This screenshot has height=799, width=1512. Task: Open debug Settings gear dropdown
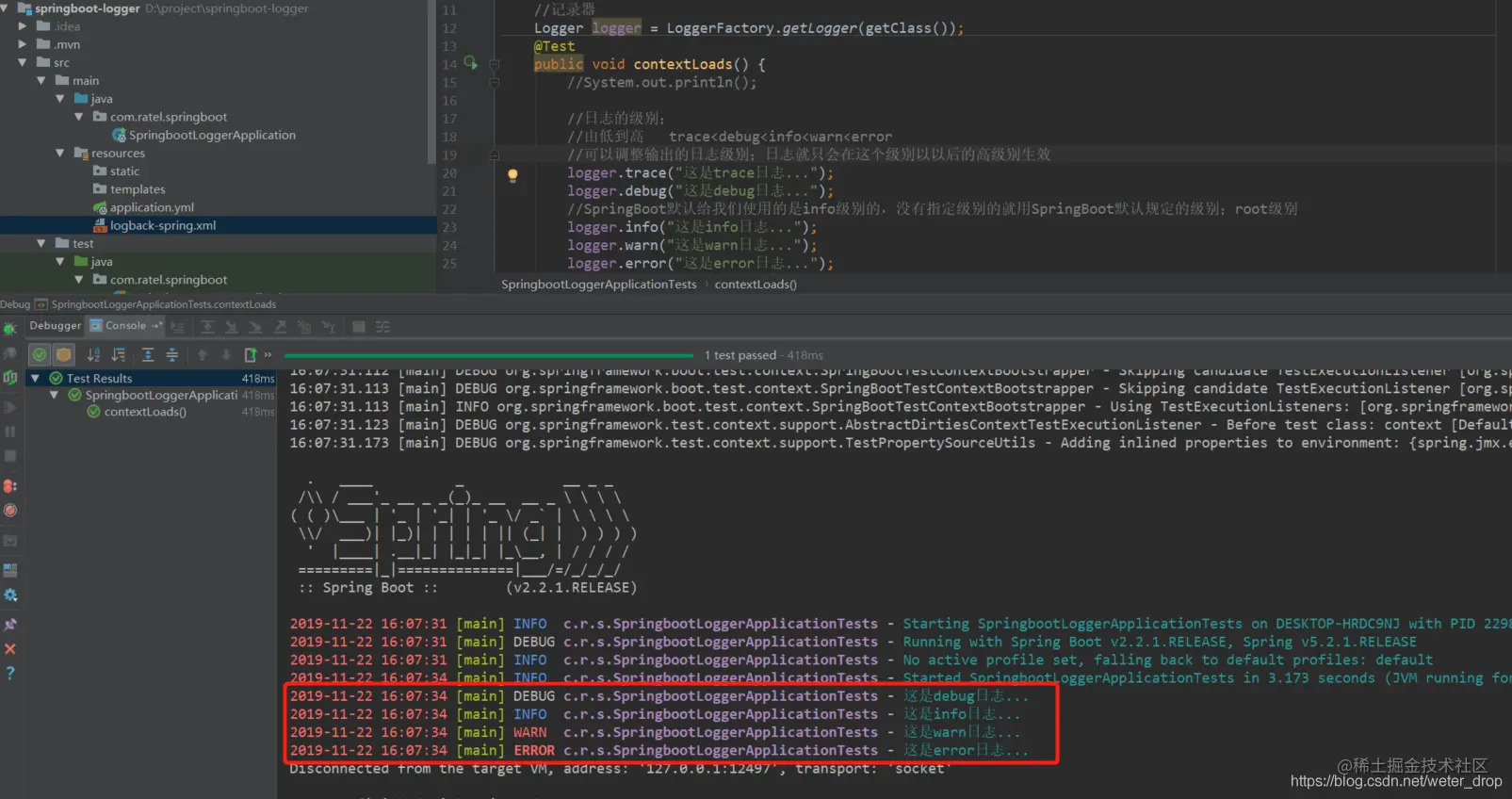[x=10, y=595]
